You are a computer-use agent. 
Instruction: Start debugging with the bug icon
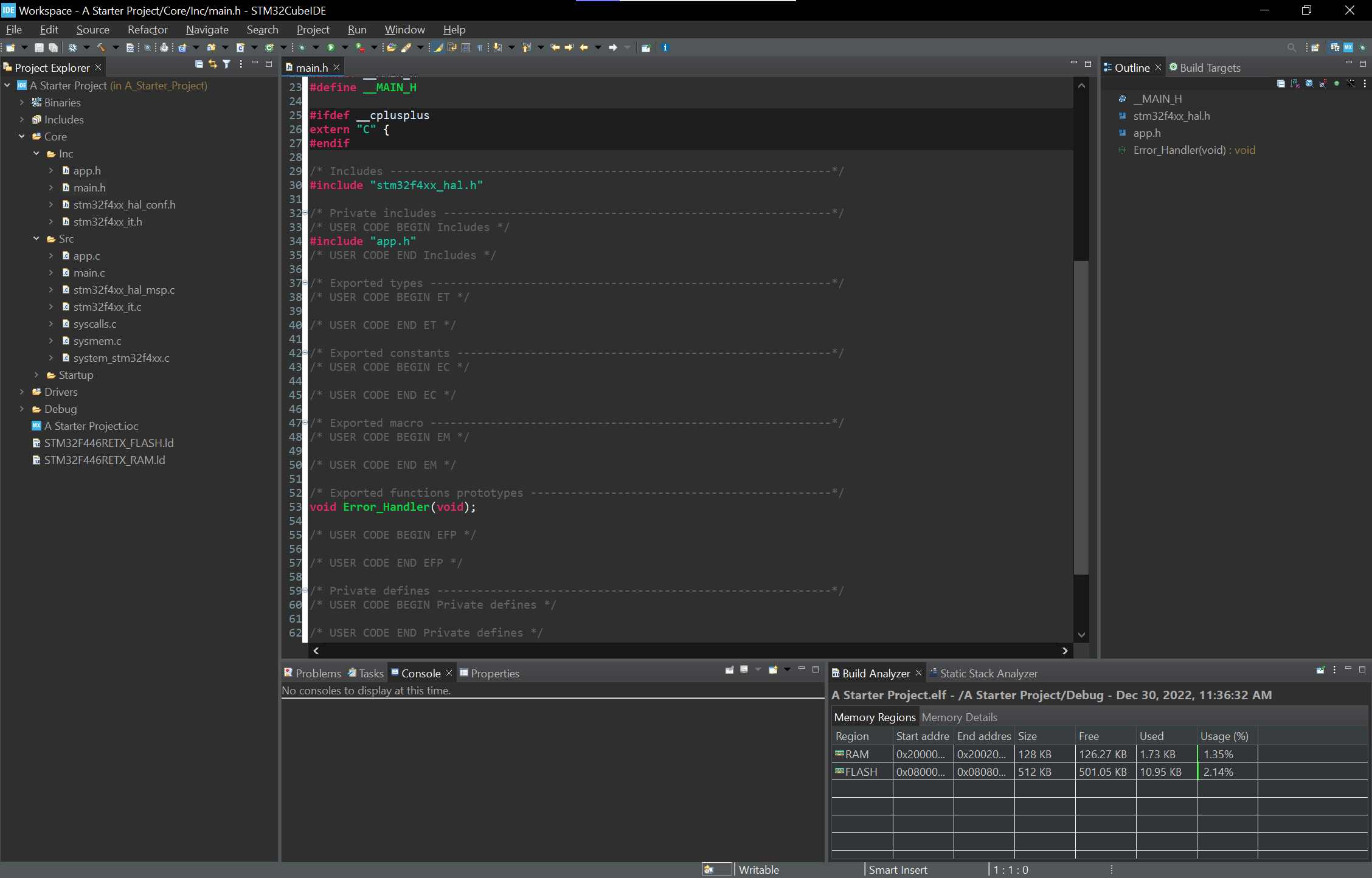click(302, 47)
